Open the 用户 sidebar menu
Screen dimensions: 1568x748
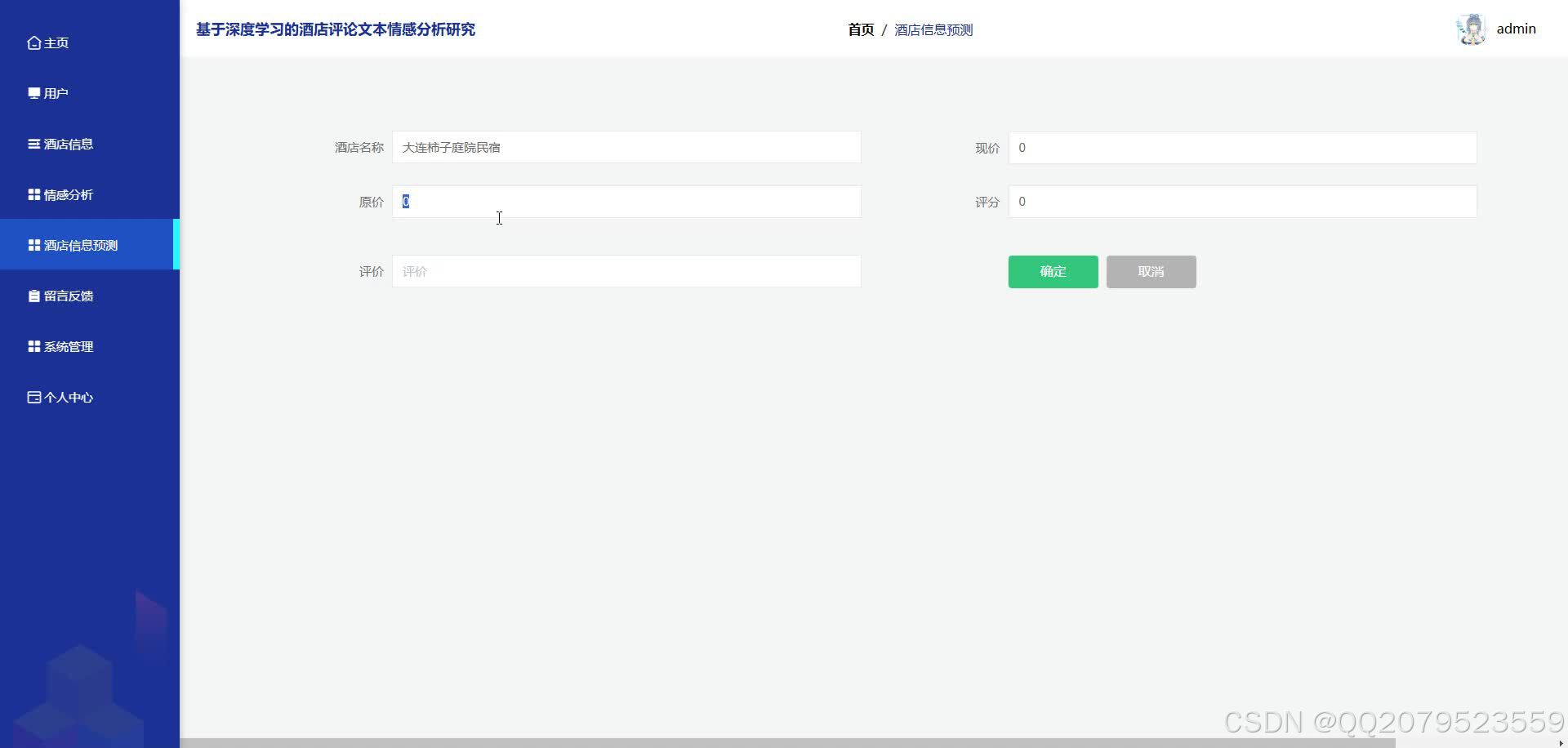(x=90, y=93)
